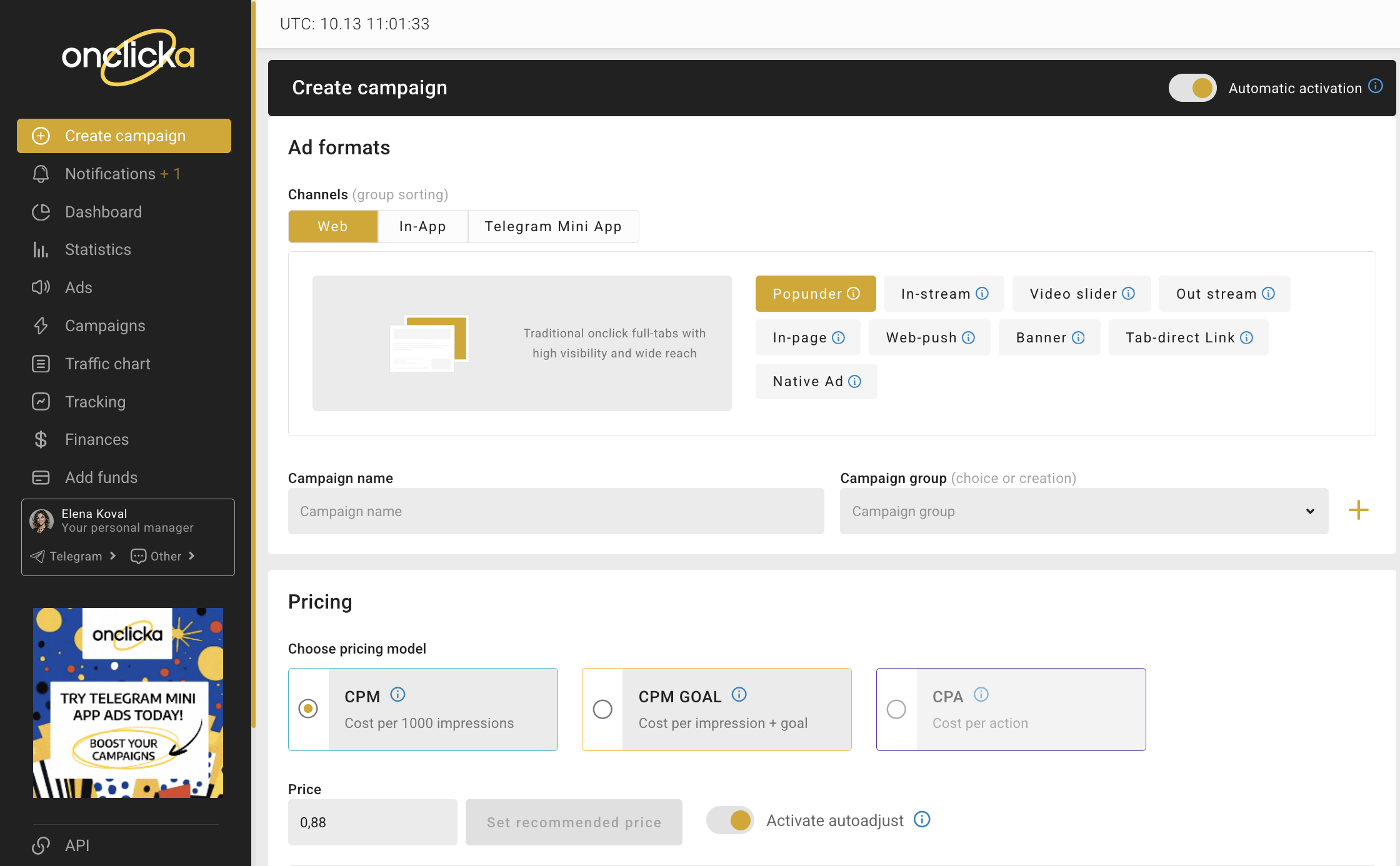1400x866 pixels.
Task: Choose the Native Ad format button
Action: 808,382
